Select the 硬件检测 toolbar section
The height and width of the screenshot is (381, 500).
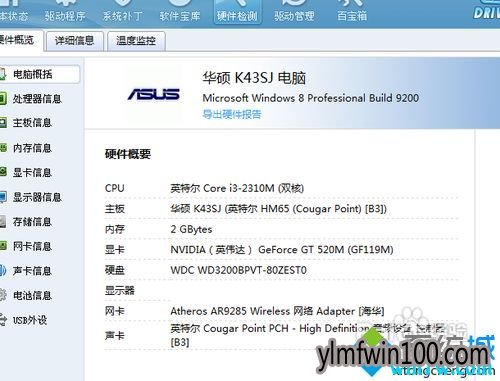[237, 12]
